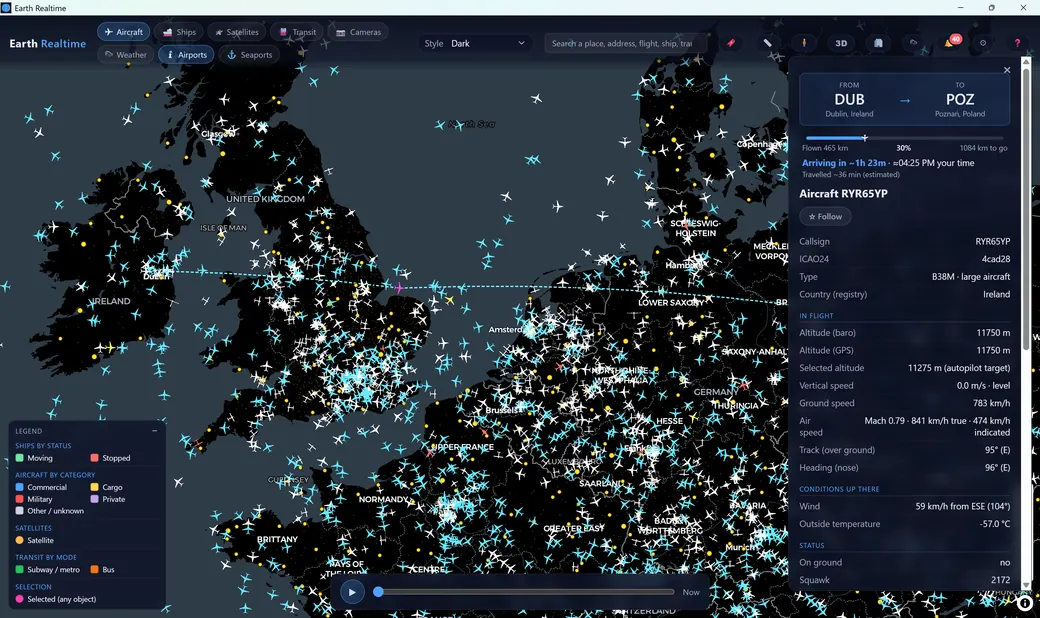Select the Cameras layer chip
1040x618 pixels.
[x=358, y=32]
